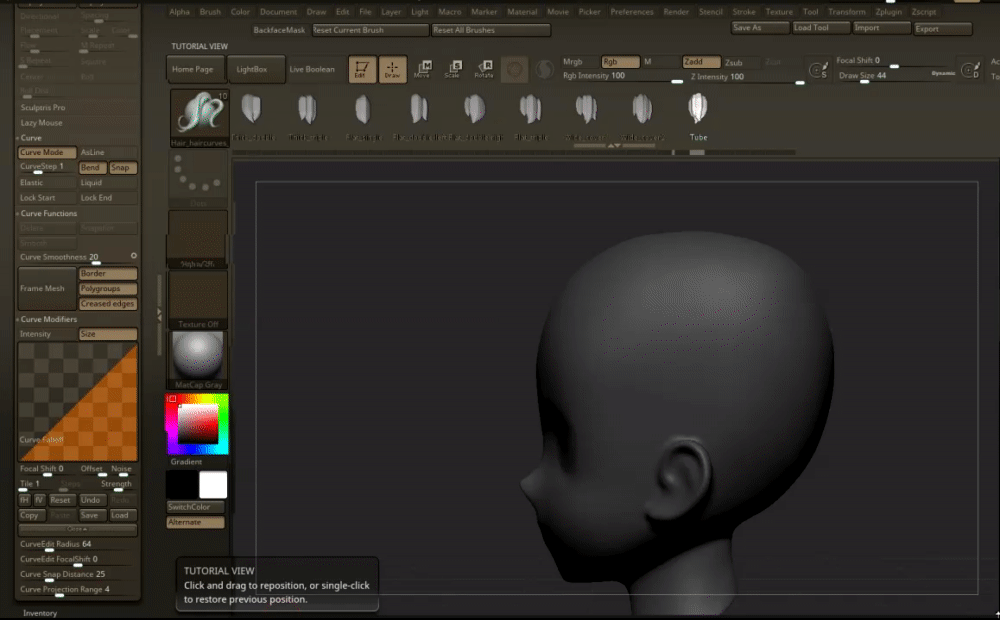1000x620 pixels.
Task: Click Reset All Brushes
Action: tap(490, 30)
